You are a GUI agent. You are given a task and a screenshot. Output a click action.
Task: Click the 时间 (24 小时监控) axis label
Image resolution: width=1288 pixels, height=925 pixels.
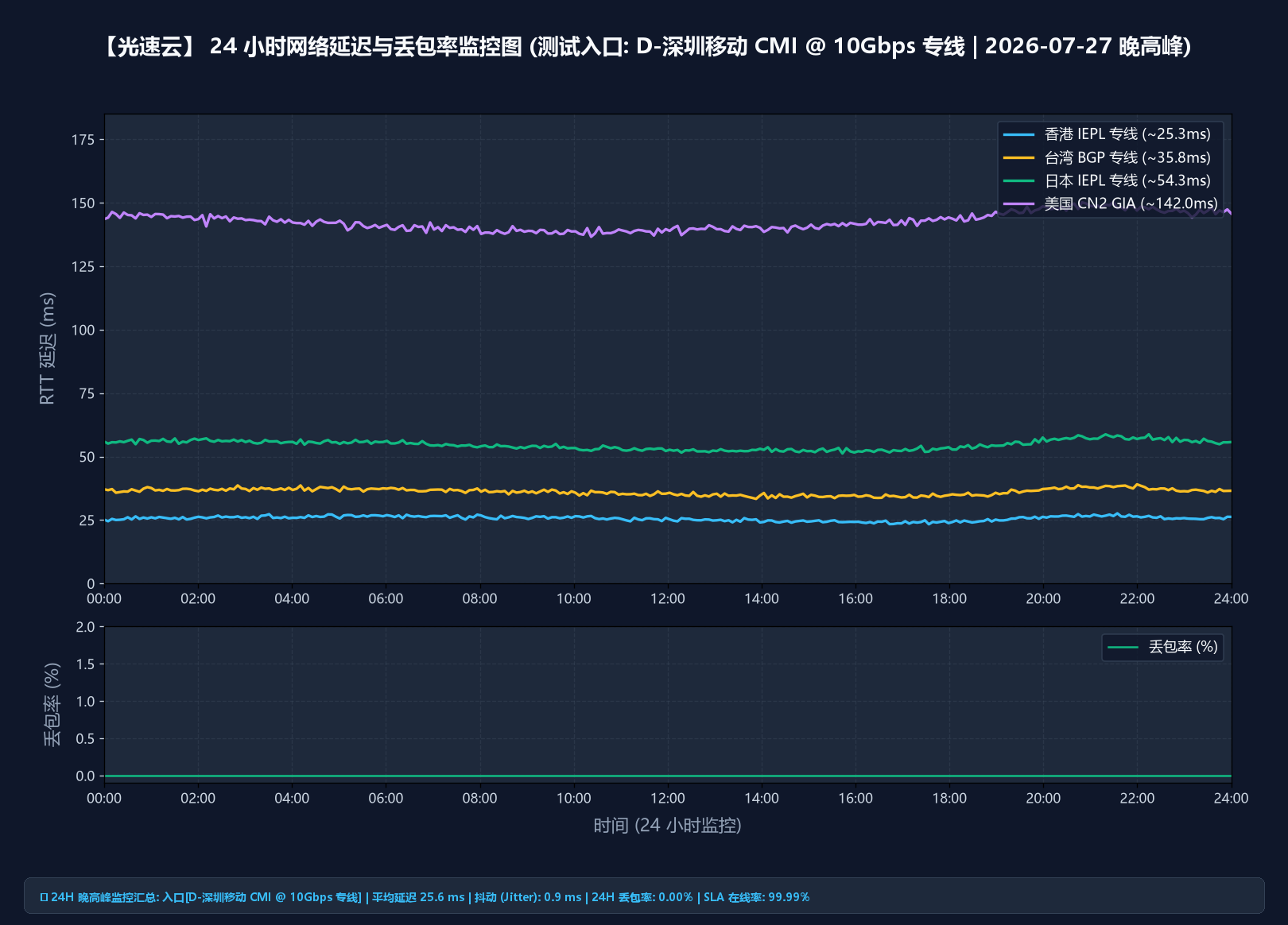coord(668,826)
